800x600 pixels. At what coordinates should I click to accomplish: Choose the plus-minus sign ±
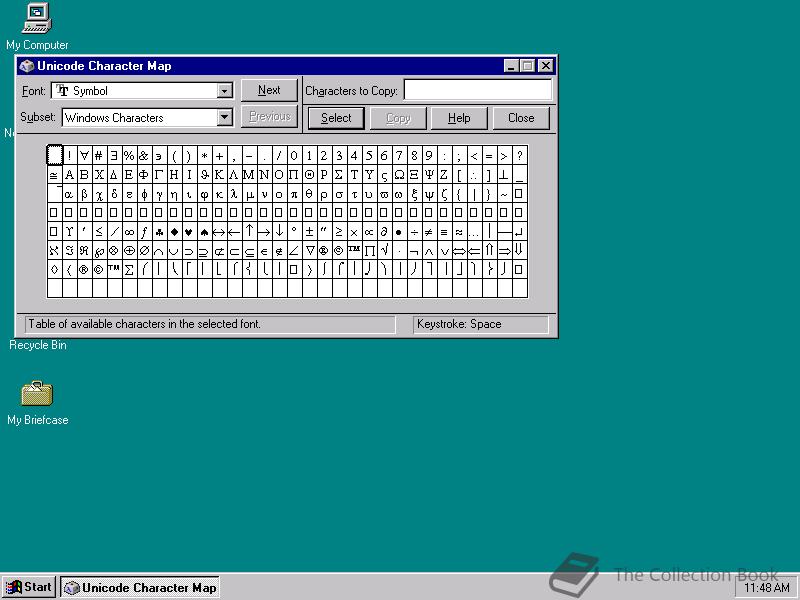coord(309,232)
